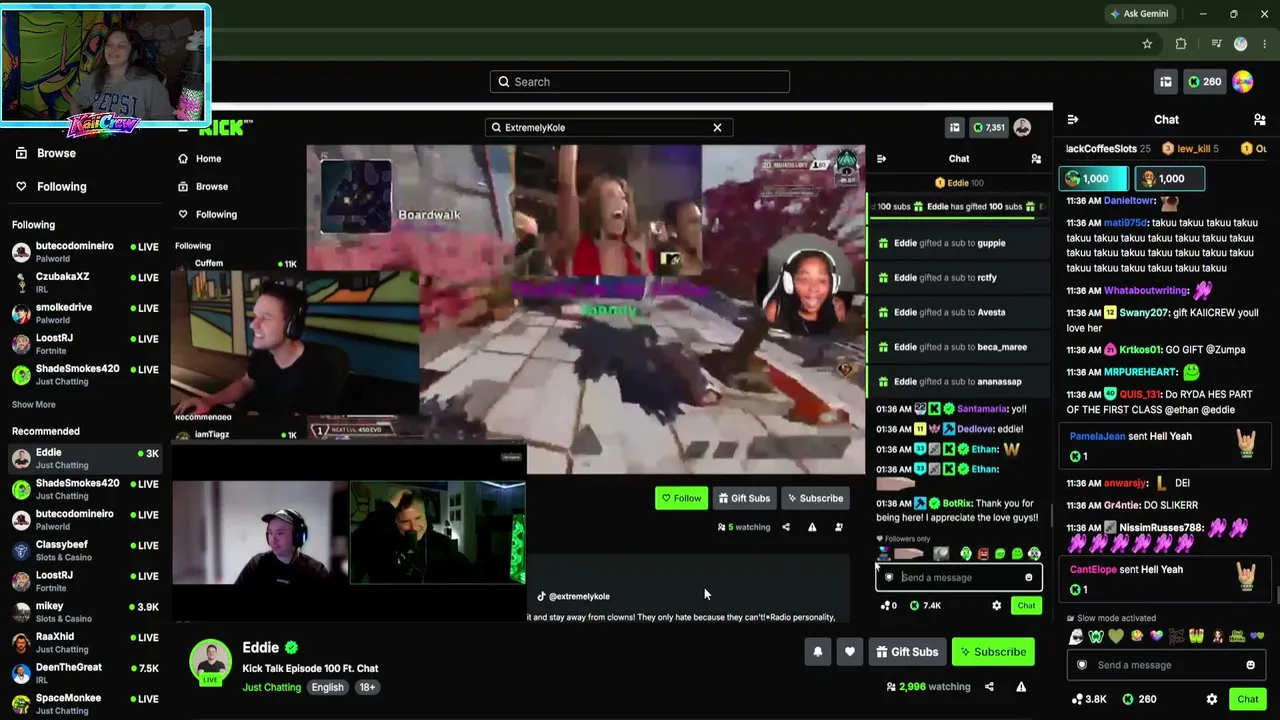This screenshot has height=720, width=1280.
Task: Click the highlighted 1,000 Kicks gift leader chip
Action: [1093, 179]
